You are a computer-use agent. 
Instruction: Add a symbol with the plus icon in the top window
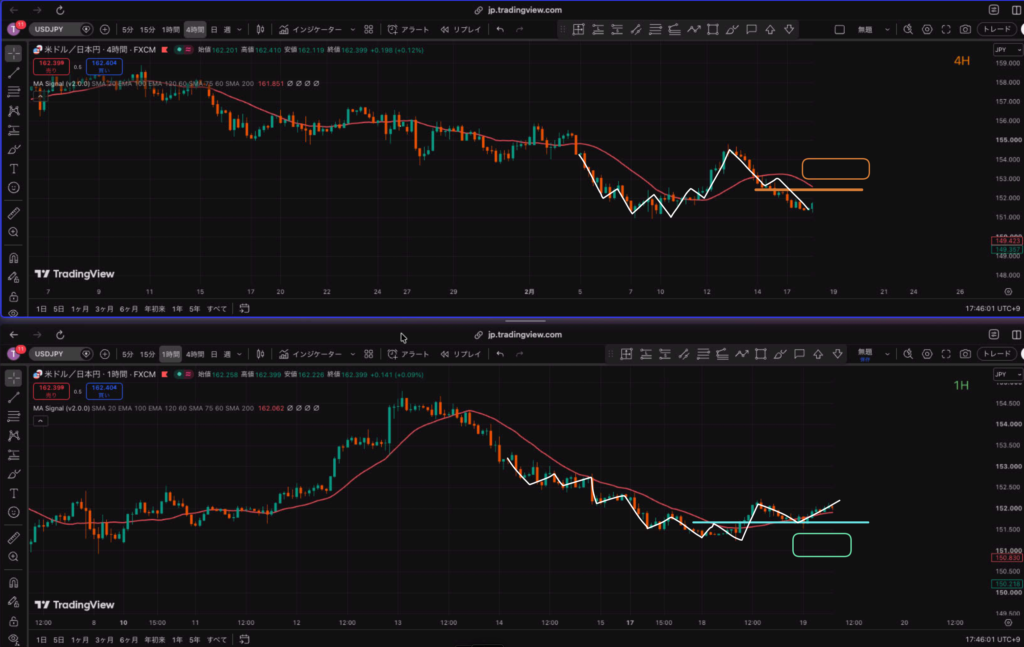click(104, 29)
